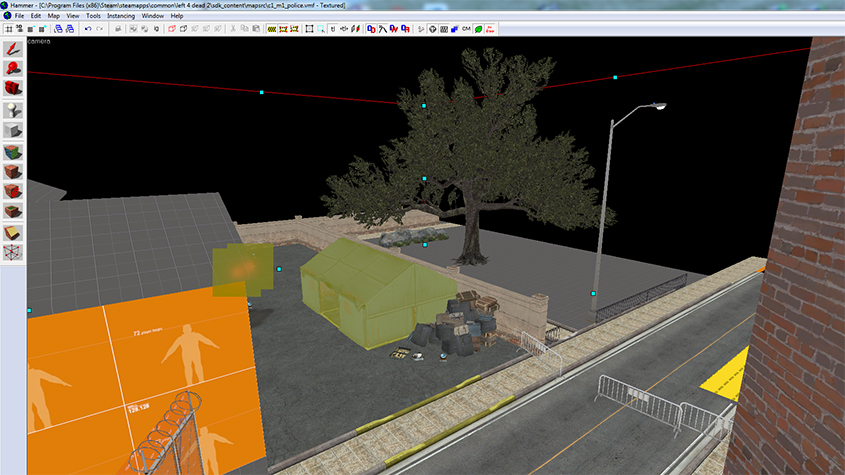Open the Map menu
This screenshot has width=845, height=475.
pyautogui.click(x=53, y=16)
